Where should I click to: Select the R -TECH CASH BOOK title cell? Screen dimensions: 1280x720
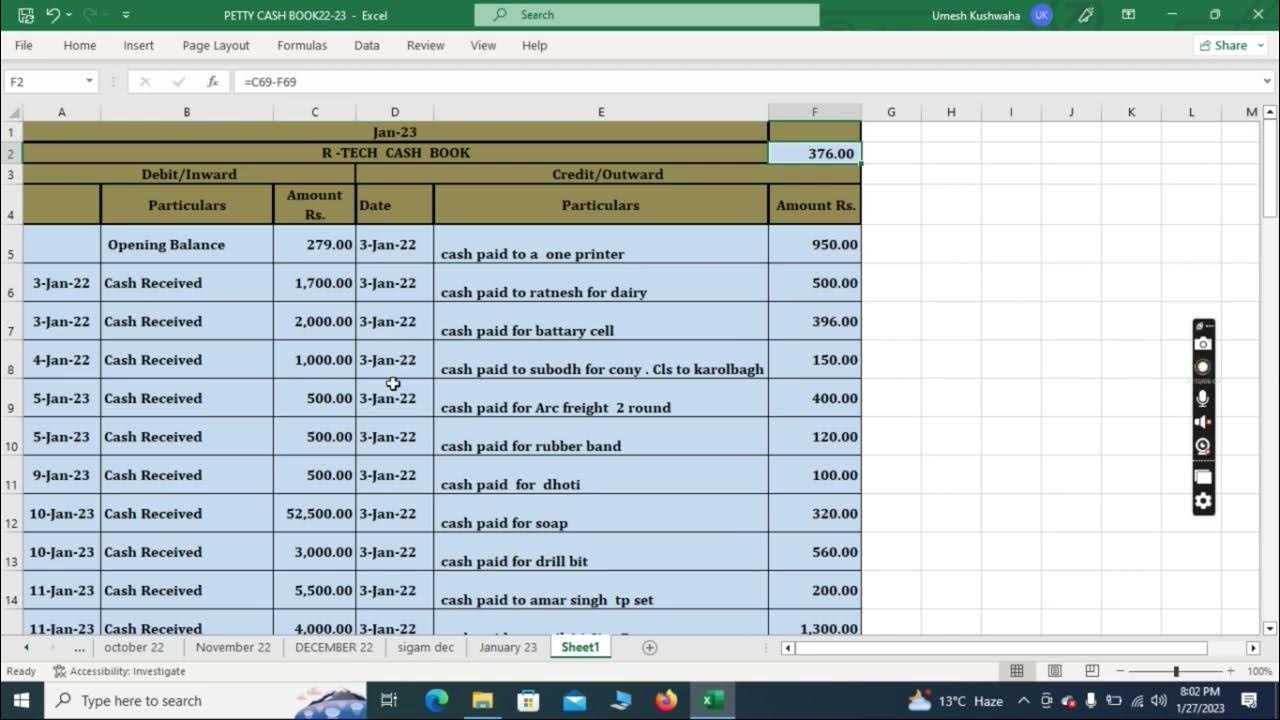click(x=395, y=153)
